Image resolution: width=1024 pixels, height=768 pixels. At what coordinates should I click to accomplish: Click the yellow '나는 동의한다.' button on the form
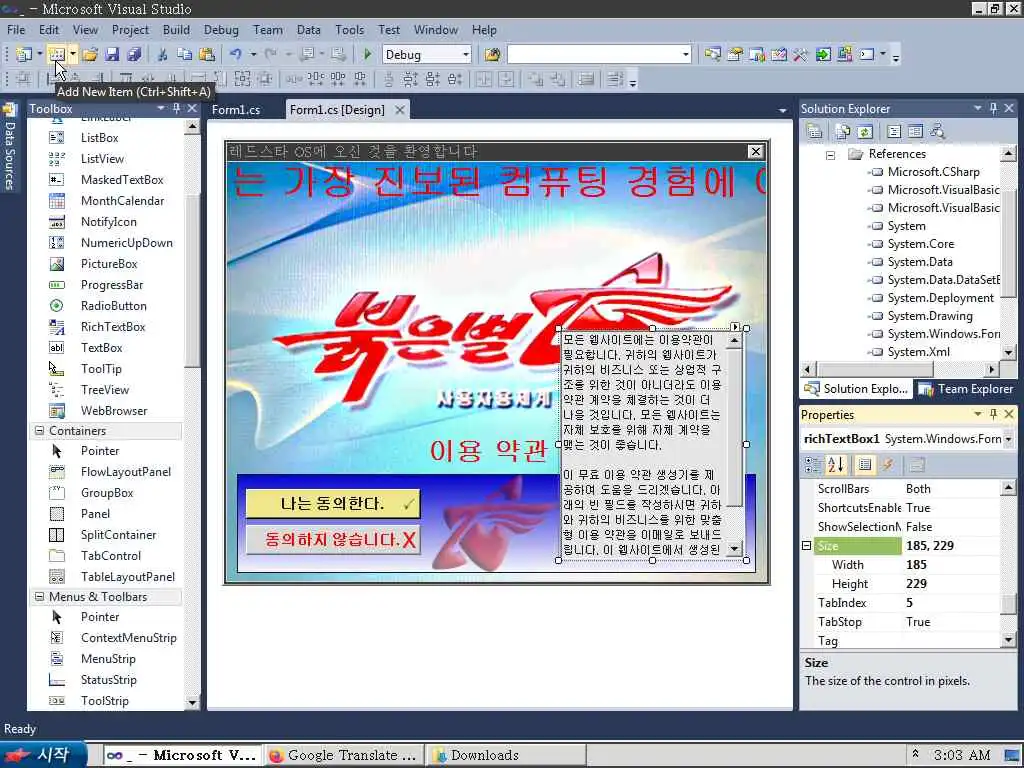coord(333,504)
